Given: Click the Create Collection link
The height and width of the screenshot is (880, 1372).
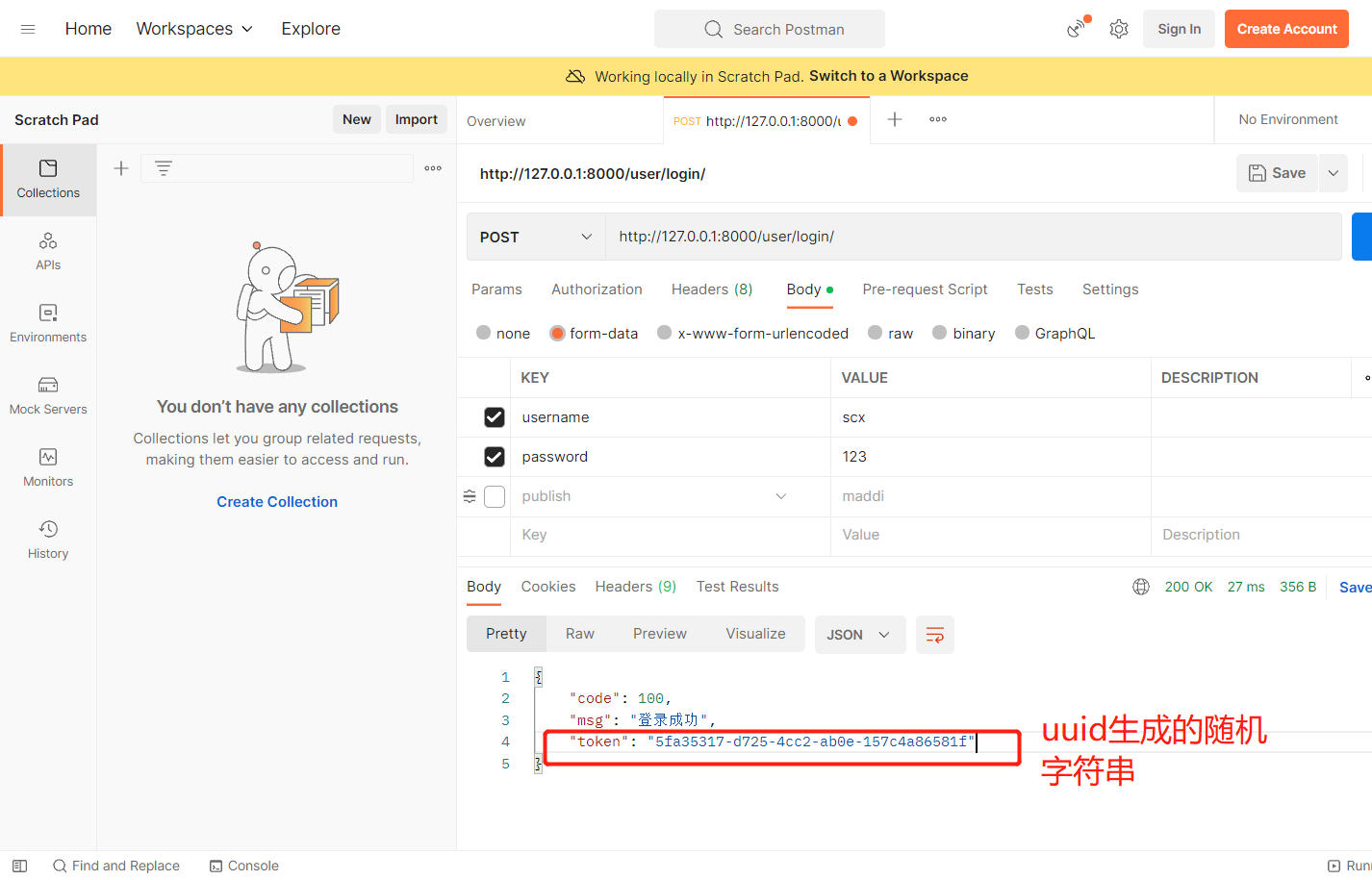Looking at the screenshot, I should pos(277,502).
